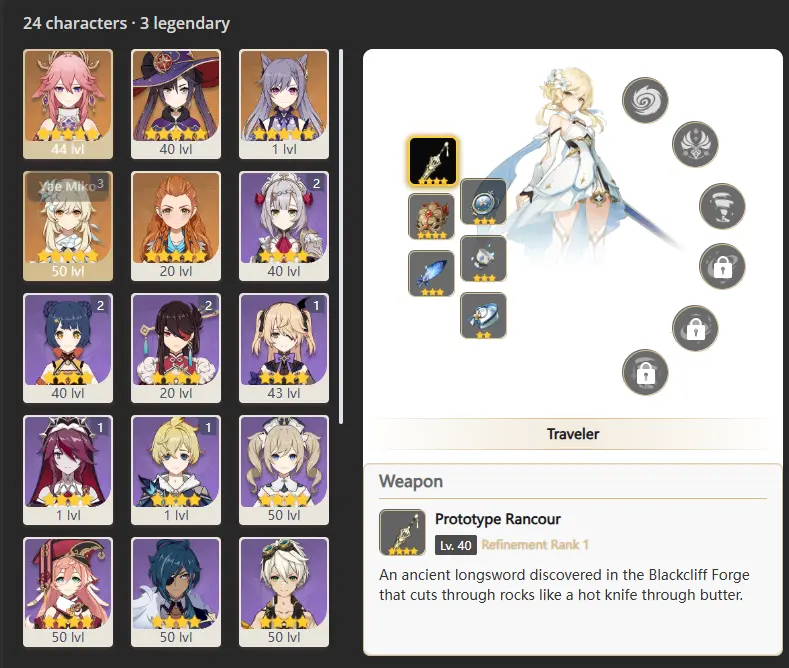Select the third tornado constellation icon
The width and height of the screenshot is (789, 668).
click(722, 206)
